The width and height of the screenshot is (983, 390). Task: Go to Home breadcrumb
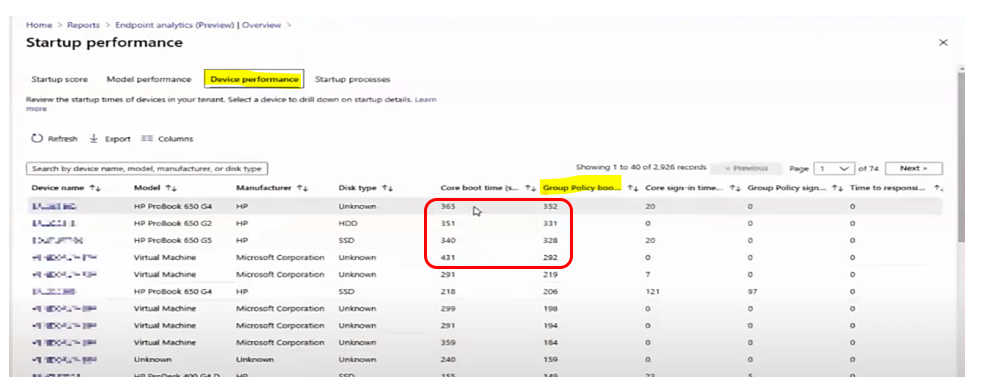tap(39, 25)
